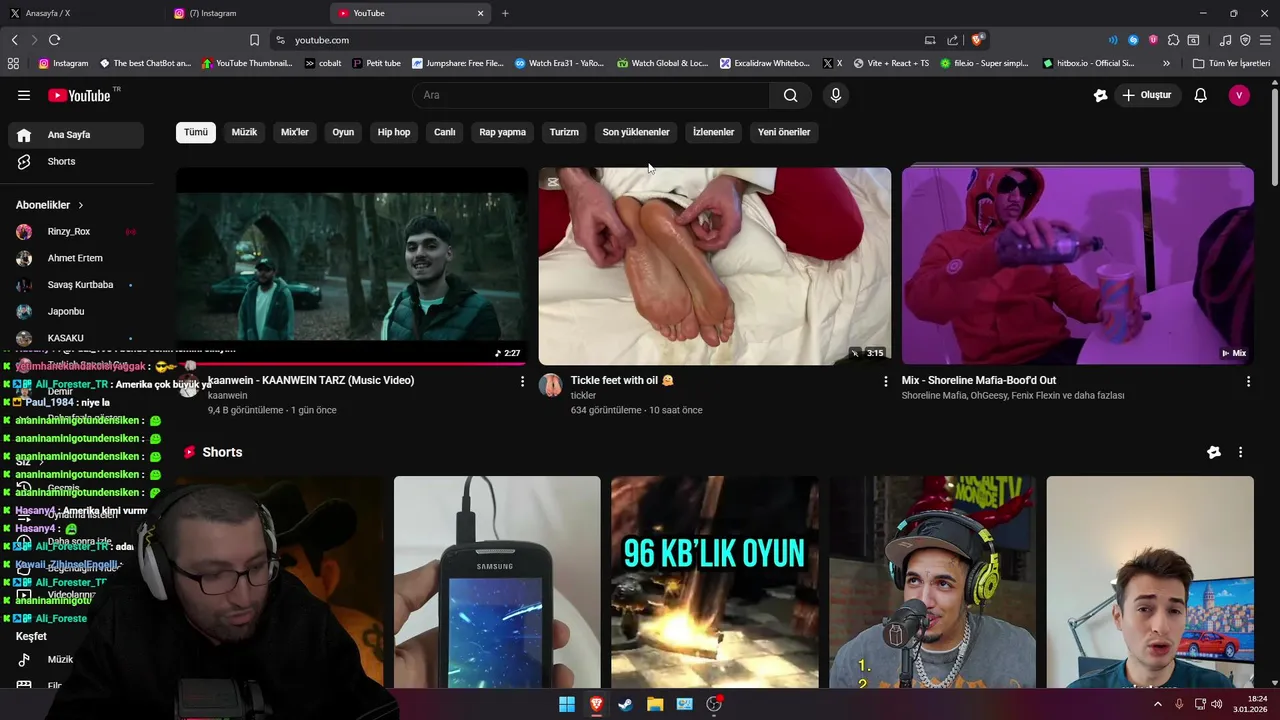Select the İzlenenler filter chip
This screenshot has width=1280, height=720.
point(713,132)
